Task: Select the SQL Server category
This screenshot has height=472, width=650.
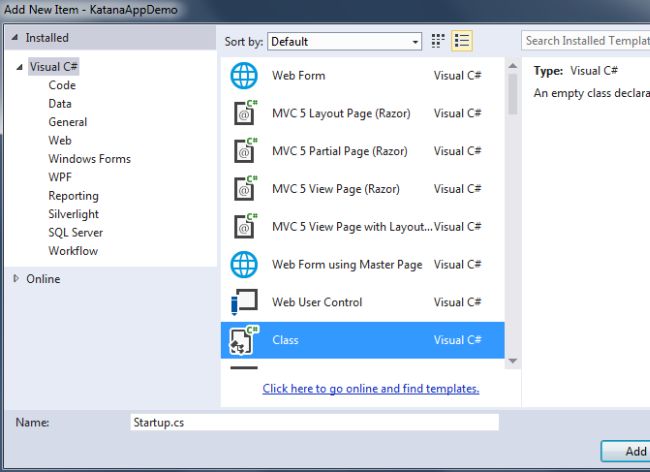Action: click(x=75, y=232)
